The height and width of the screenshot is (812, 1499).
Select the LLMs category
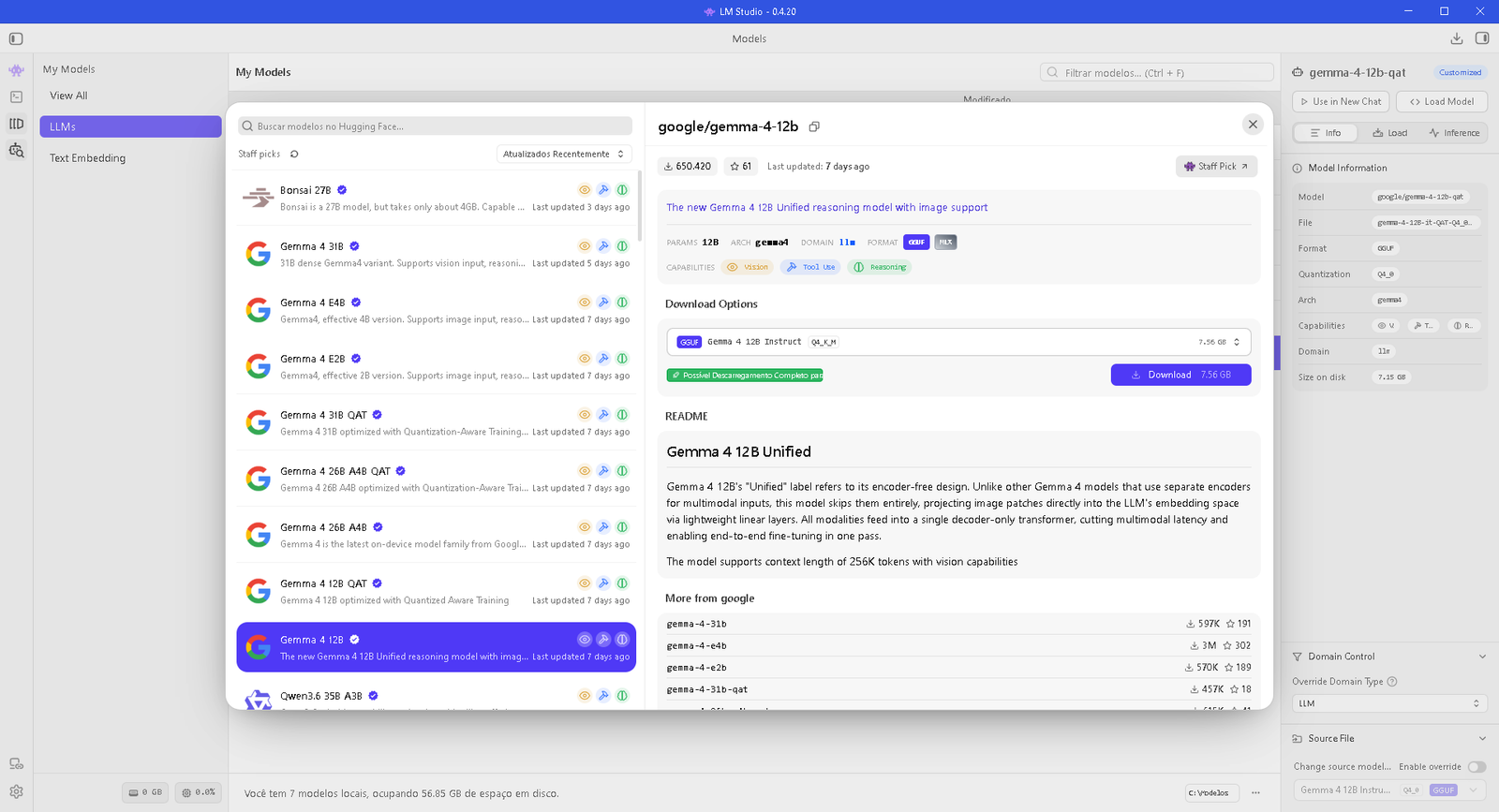[x=130, y=126]
